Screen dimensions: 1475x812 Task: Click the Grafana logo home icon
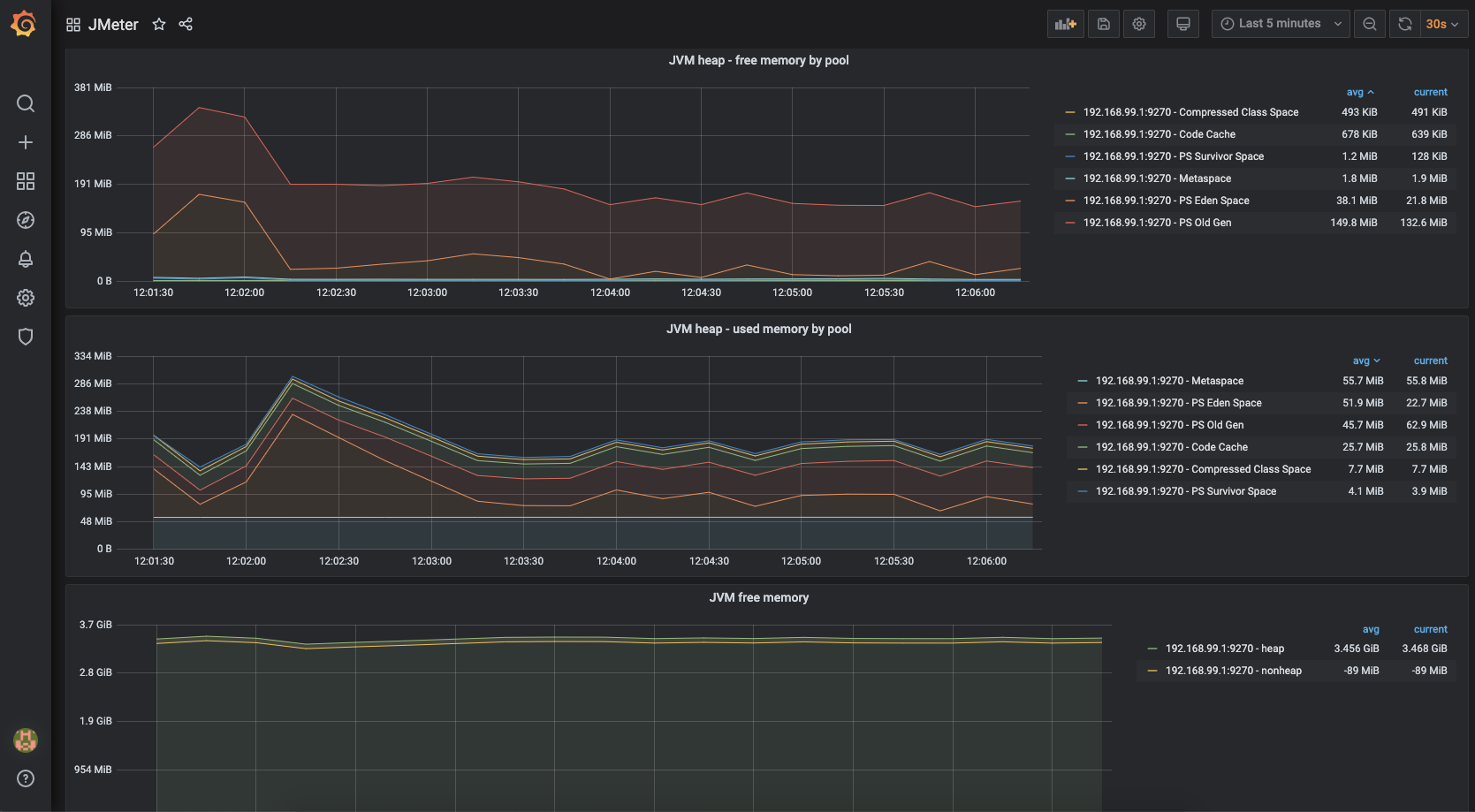pyautogui.click(x=24, y=24)
